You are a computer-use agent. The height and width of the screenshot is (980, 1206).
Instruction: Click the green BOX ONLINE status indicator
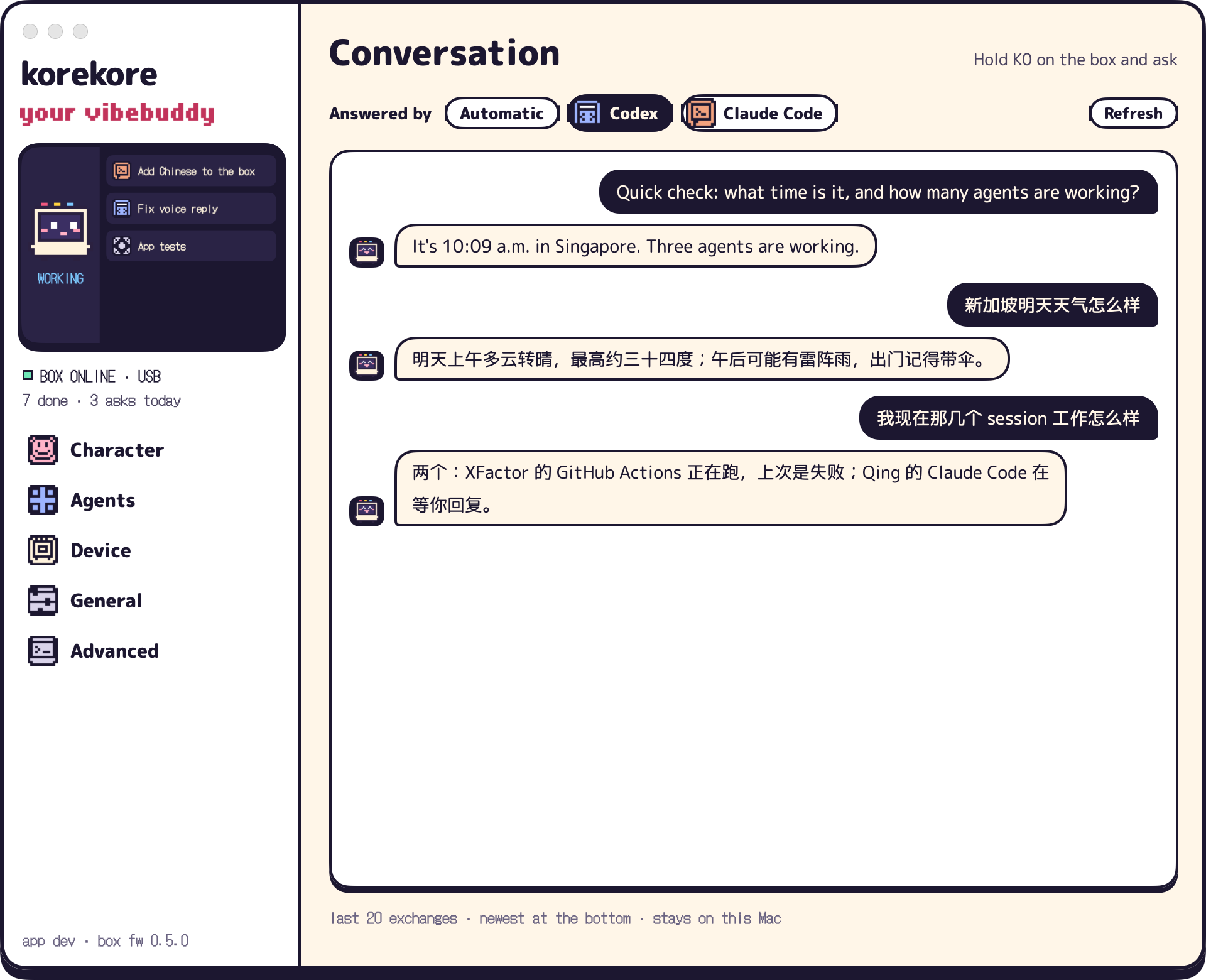[x=28, y=376]
